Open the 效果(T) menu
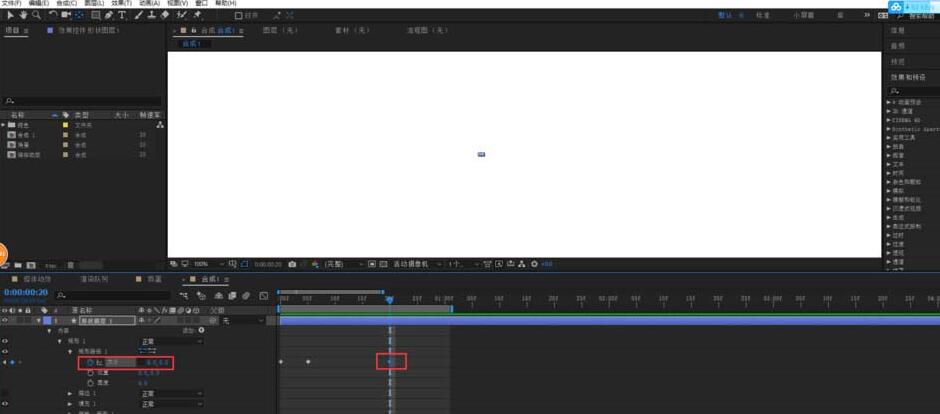 (x=121, y=3)
